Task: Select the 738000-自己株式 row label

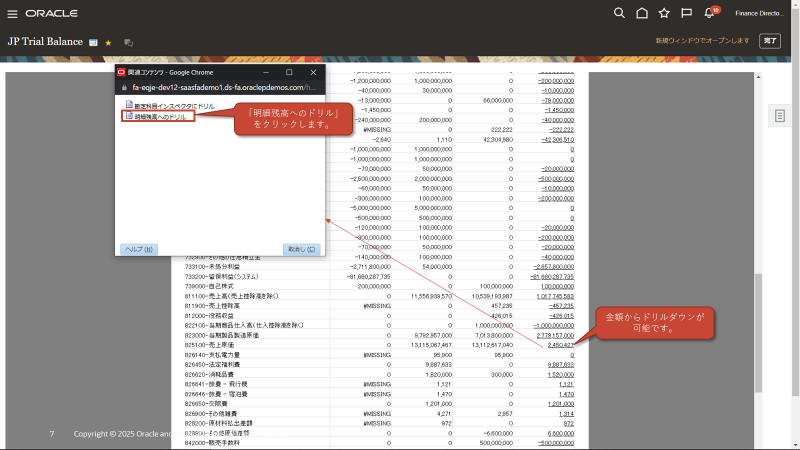Action: coord(209,286)
